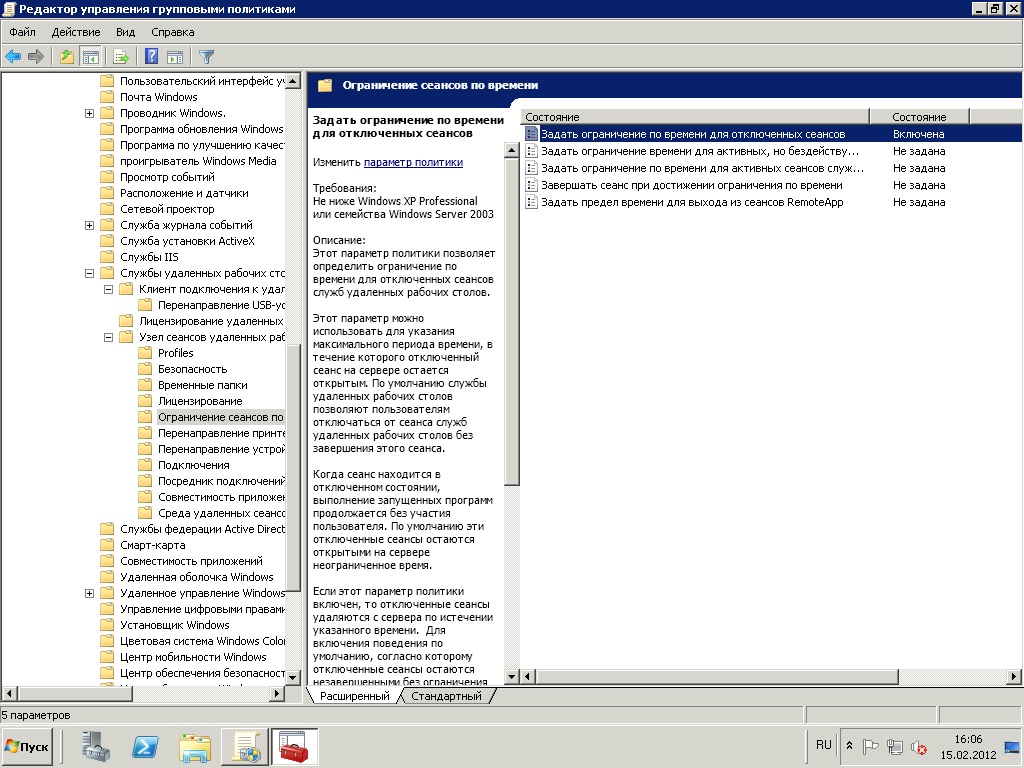Image resolution: width=1024 pixels, height=768 pixels.
Task: Launch PowerShell from the taskbar
Action: [146, 747]
